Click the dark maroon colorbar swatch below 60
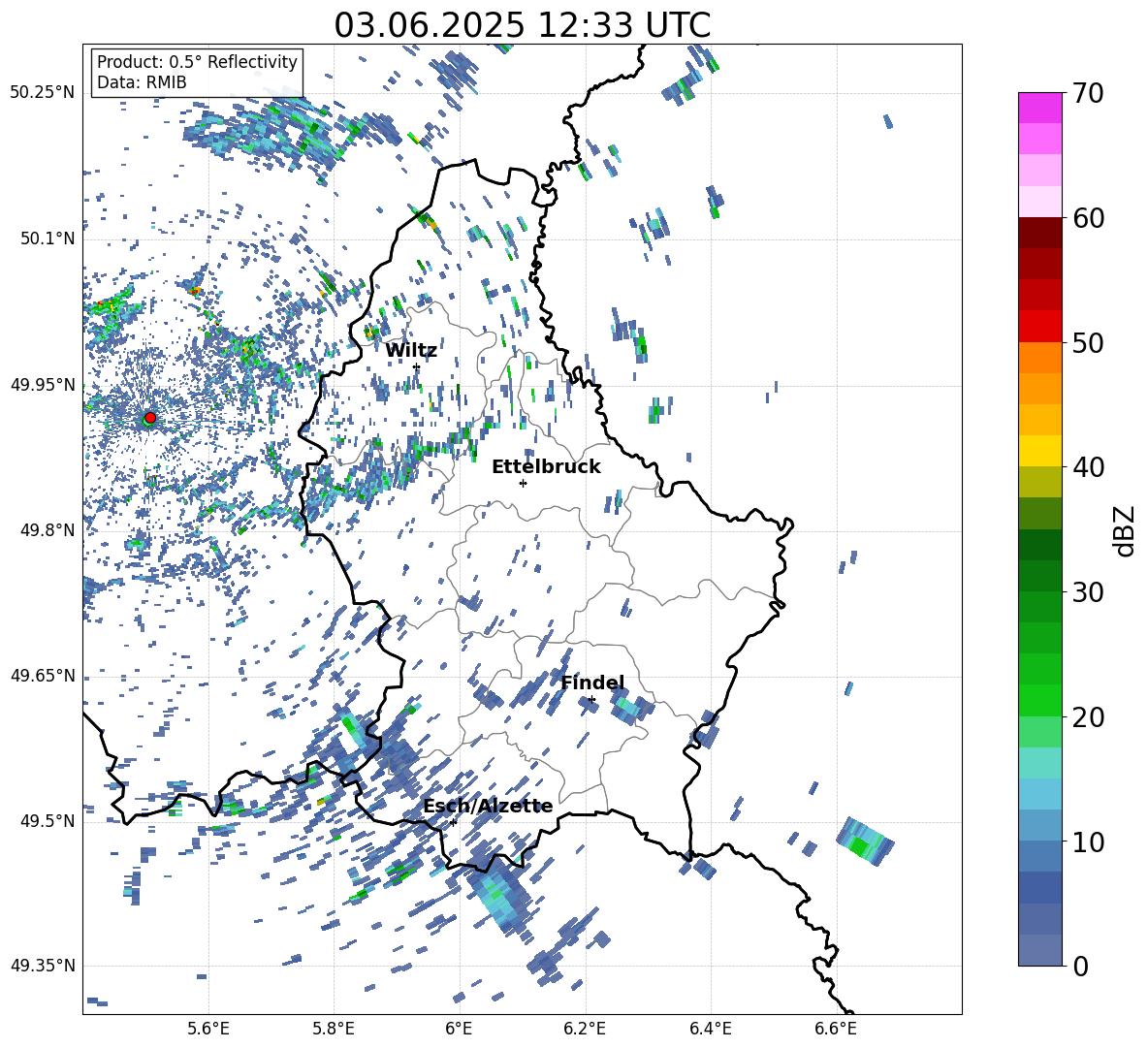The width and height of the screenshot is (1148, 1048). [x=1039, y=232]
